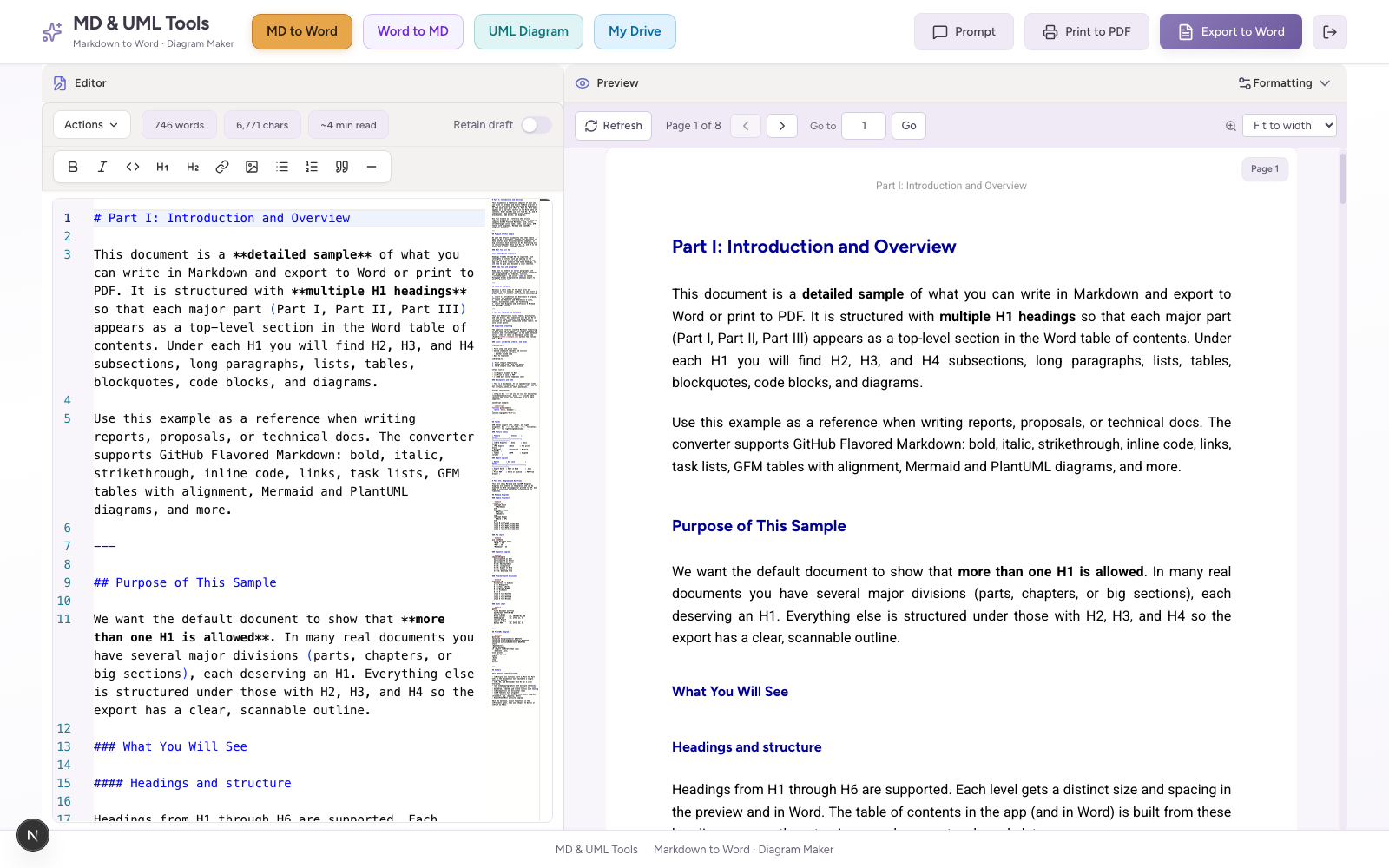Viewport: 1389px width, 868px height.
Task: Click preview heading 'Headings and structure'
Action: (x=747, y=747)
